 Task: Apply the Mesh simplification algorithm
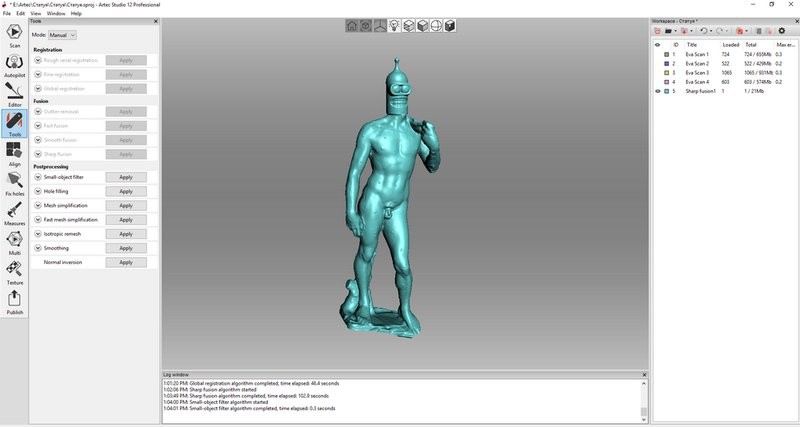pos(125,205)
